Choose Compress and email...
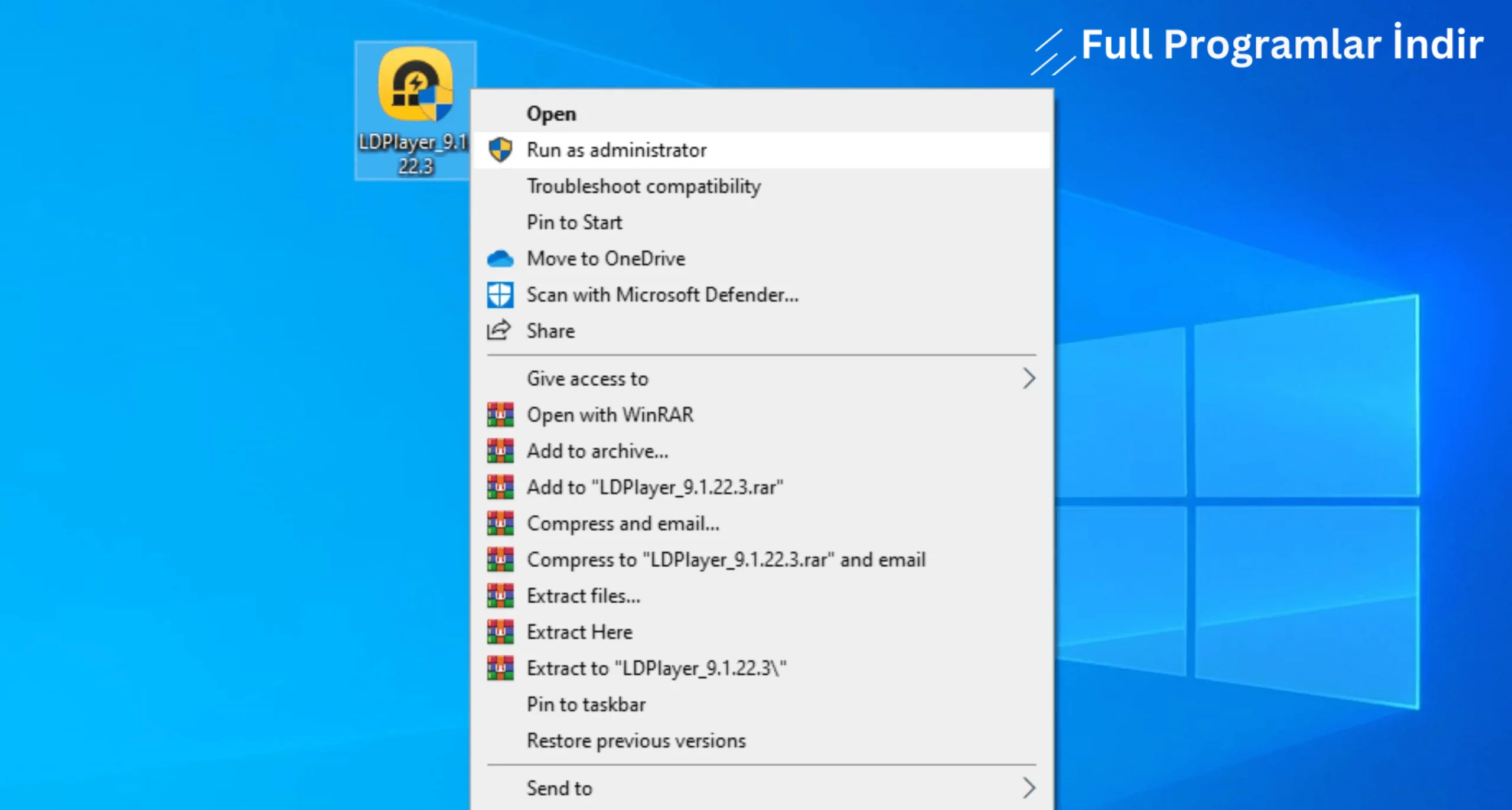The height and width of the screenshot is (810, 1512). point(762,523)
